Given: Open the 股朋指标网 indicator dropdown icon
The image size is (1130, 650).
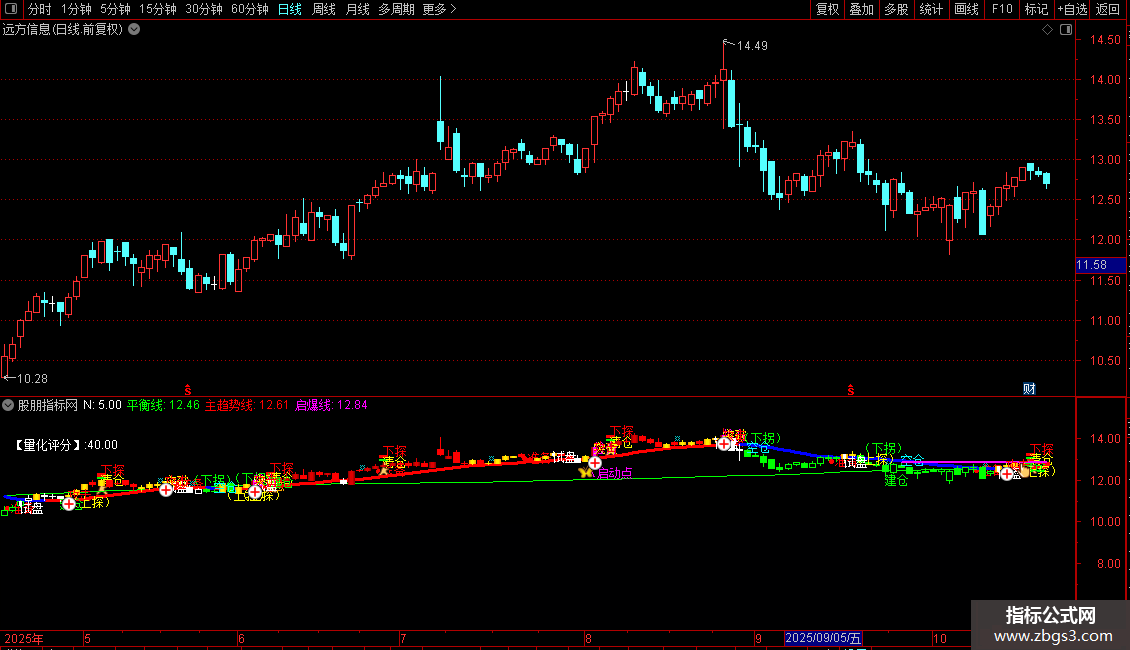Looking at the screenshot, I should [x=8, y=405].
